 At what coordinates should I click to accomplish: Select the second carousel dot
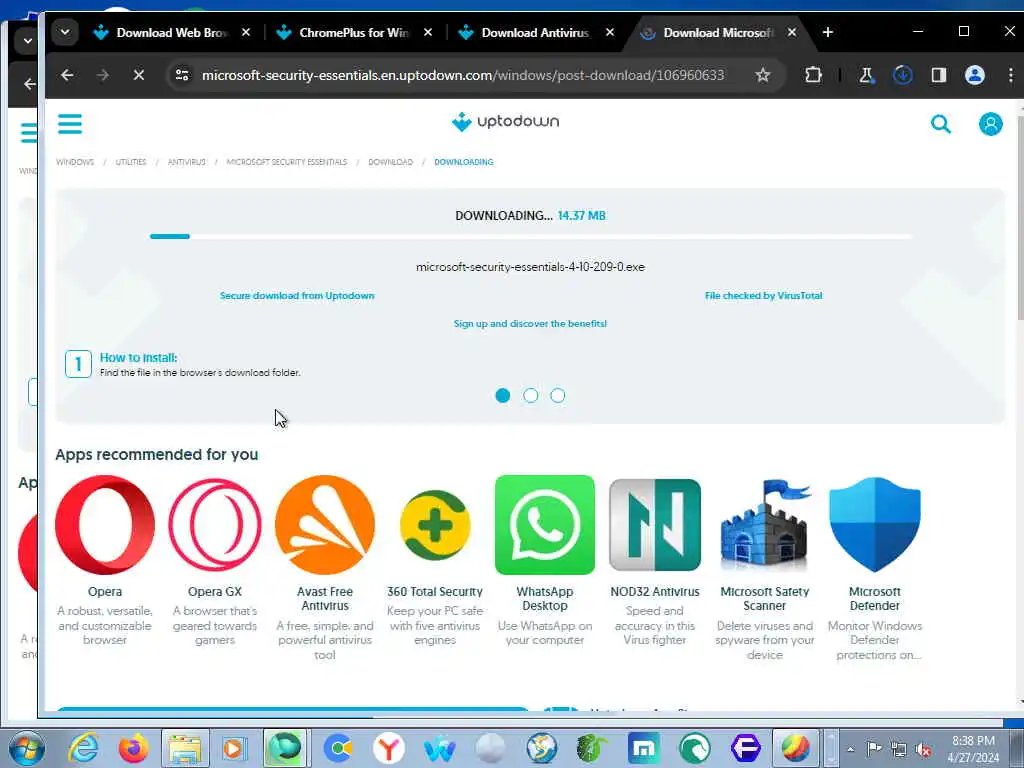point(530,395)
